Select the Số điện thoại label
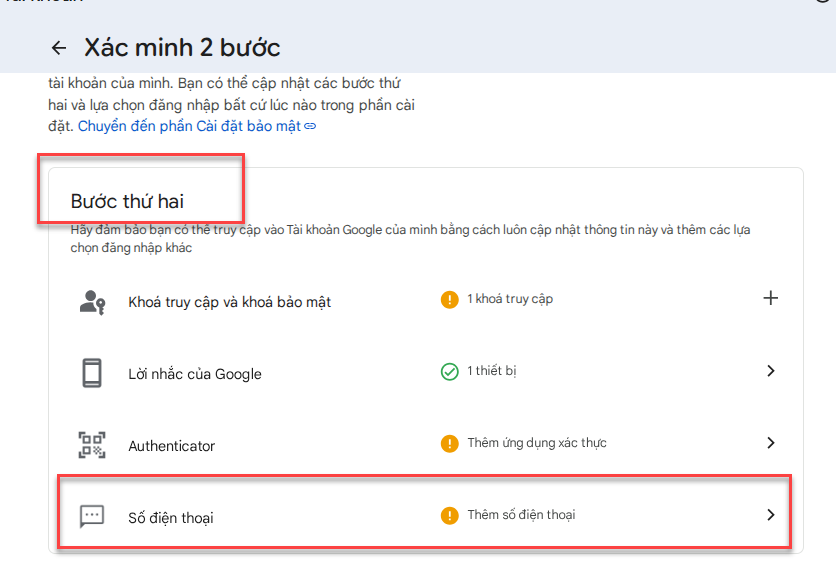The width and height of the screenshot is (836, 565). [x=171, y=518]
